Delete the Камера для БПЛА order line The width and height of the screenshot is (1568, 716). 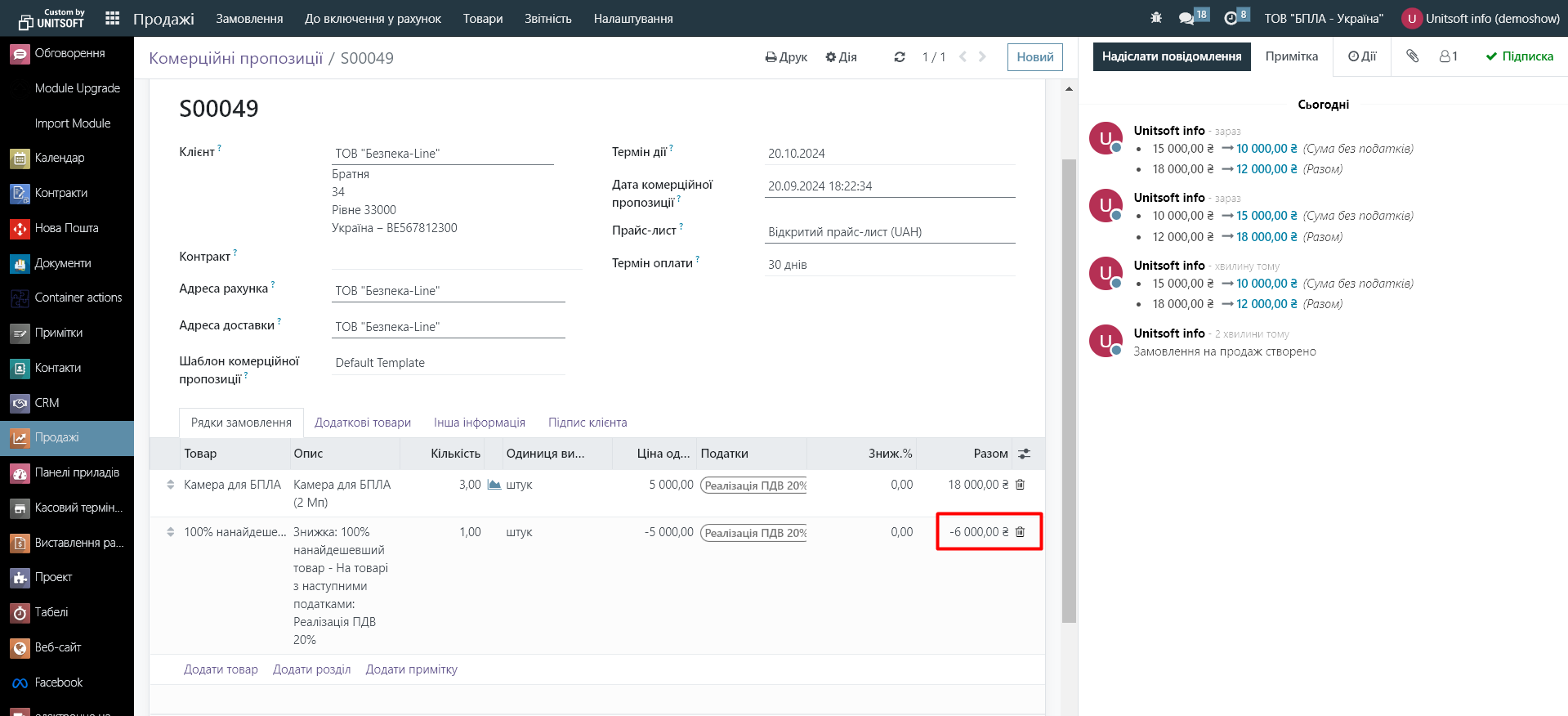1020,485
